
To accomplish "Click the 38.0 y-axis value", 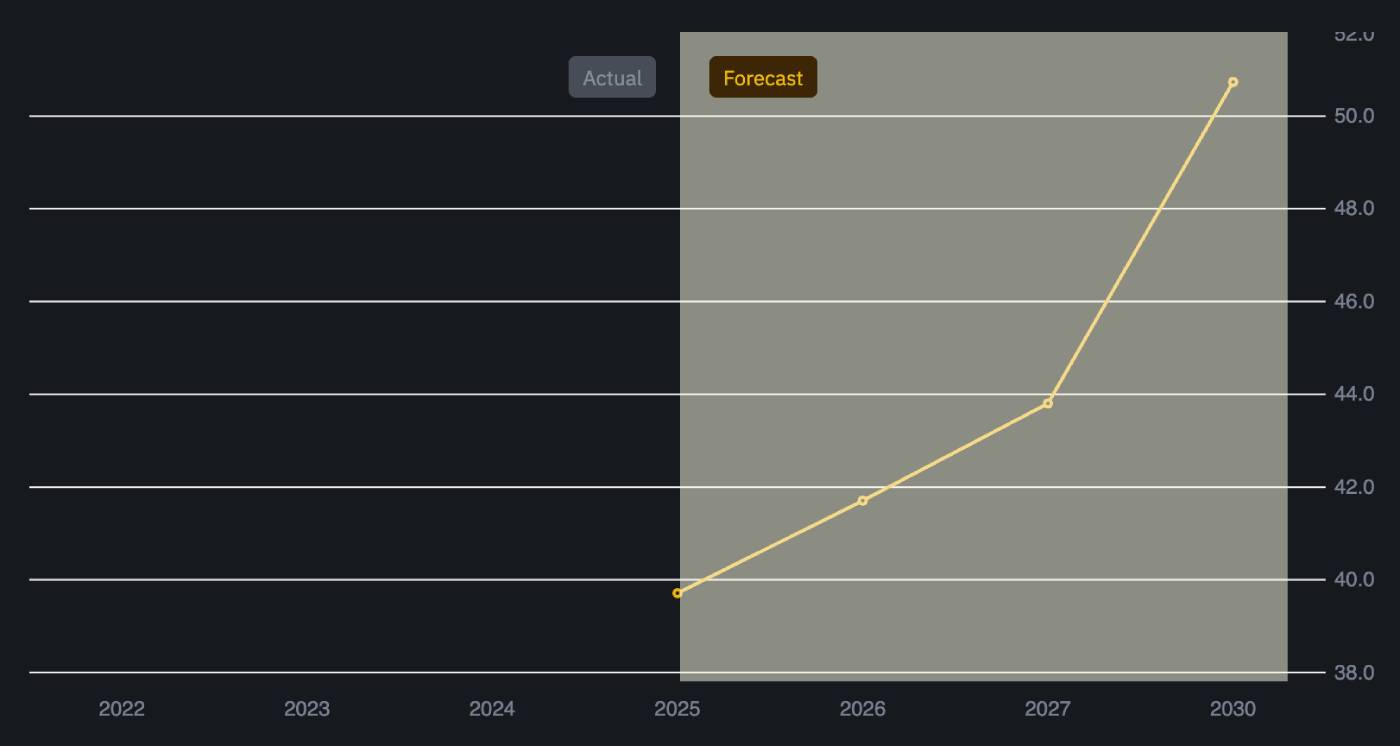I will coord(1354,672).
